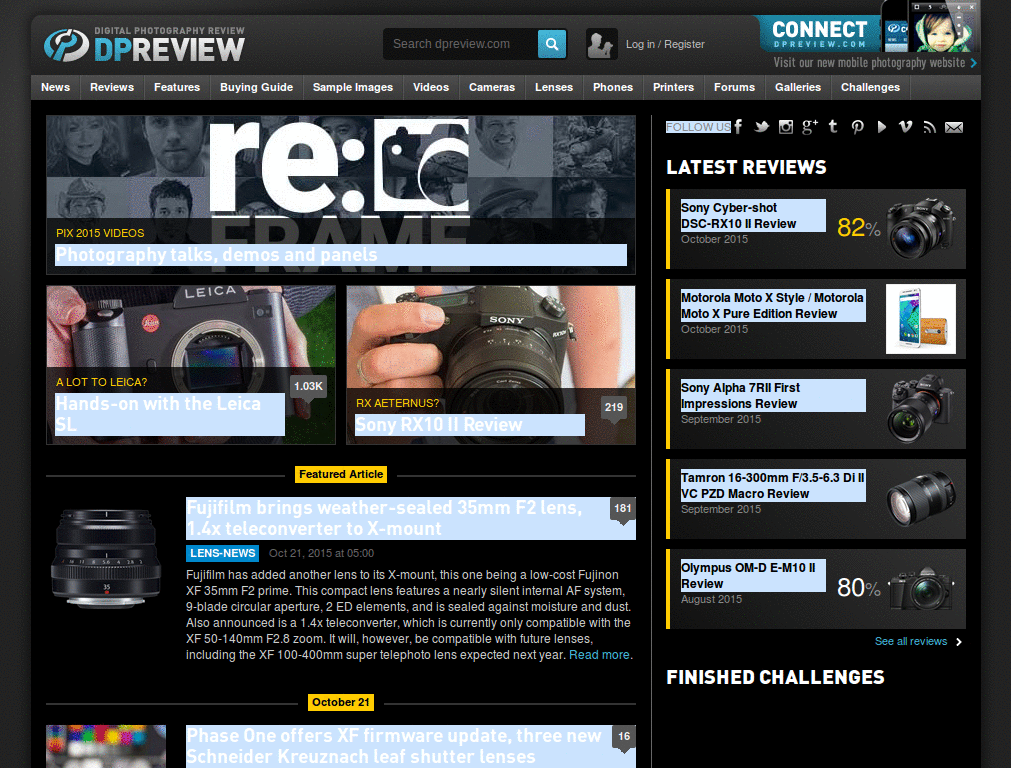Click the Facebook follow icon
1024x768 pixels.
point(737,127)
